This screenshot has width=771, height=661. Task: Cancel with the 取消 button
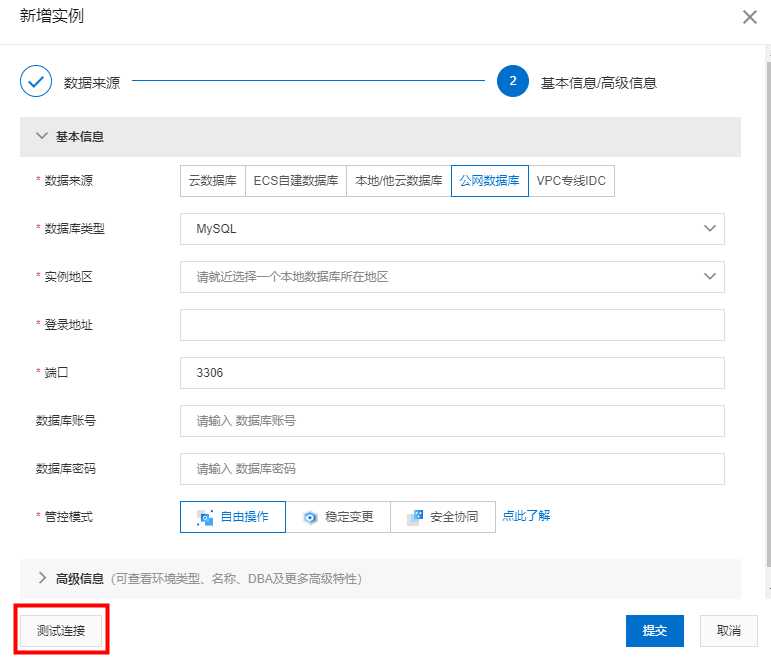point(728,631)
